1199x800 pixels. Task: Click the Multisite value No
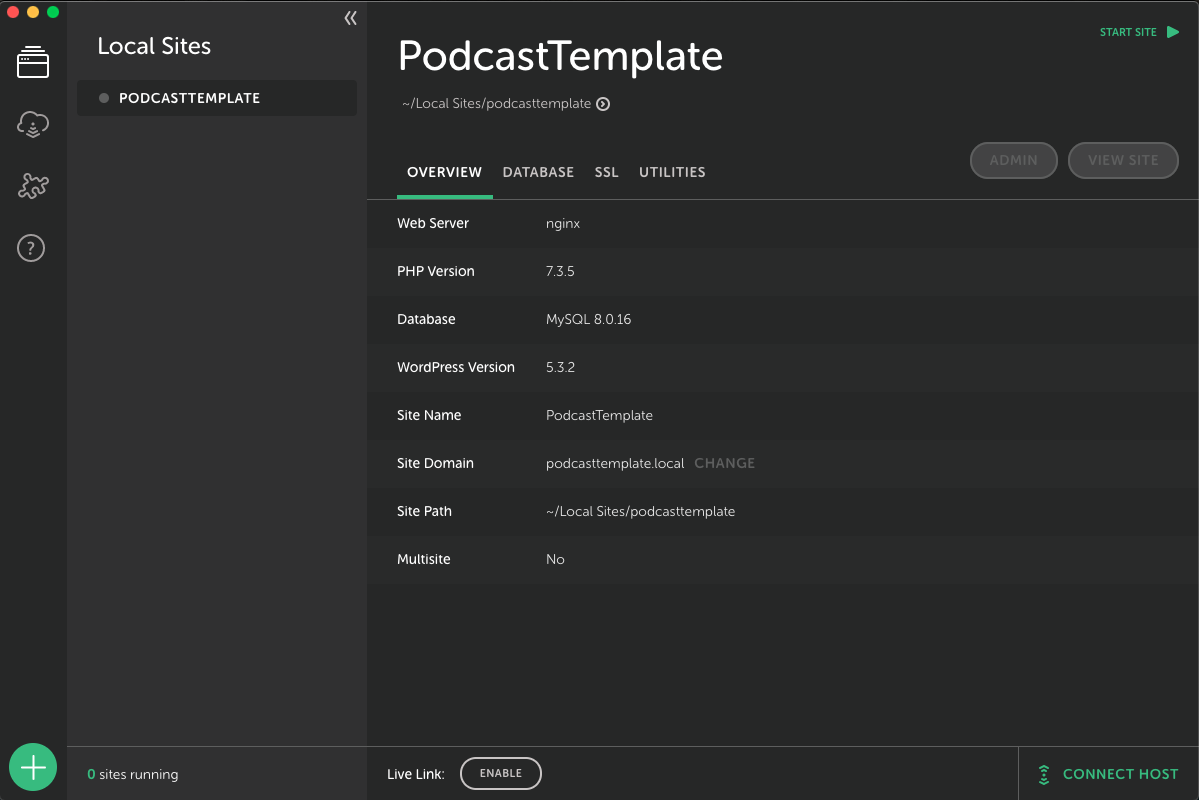555,560
